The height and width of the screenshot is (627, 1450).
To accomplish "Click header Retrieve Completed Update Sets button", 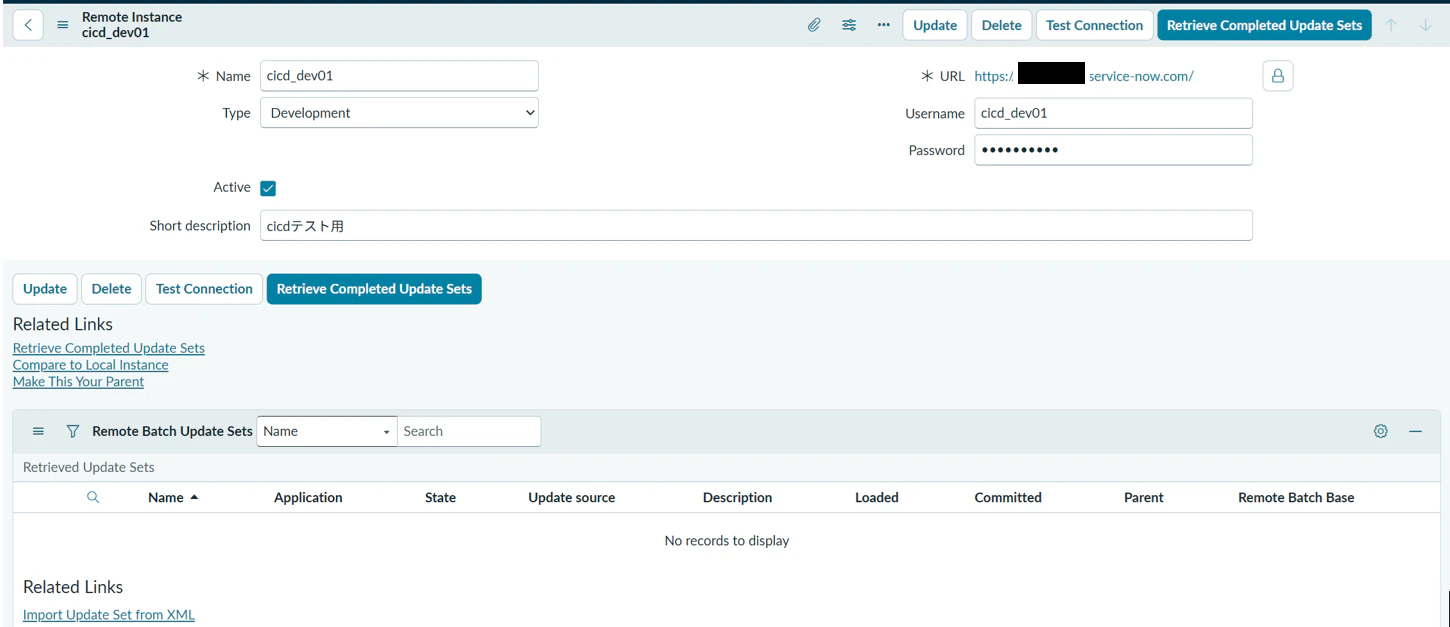I will [1264, 25].
